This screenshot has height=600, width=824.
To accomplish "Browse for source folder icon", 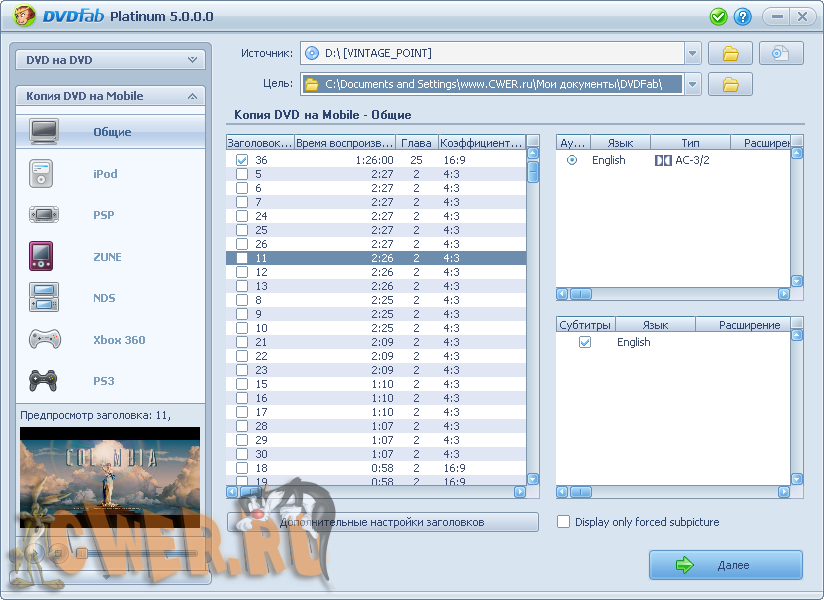I will (730, 53).
